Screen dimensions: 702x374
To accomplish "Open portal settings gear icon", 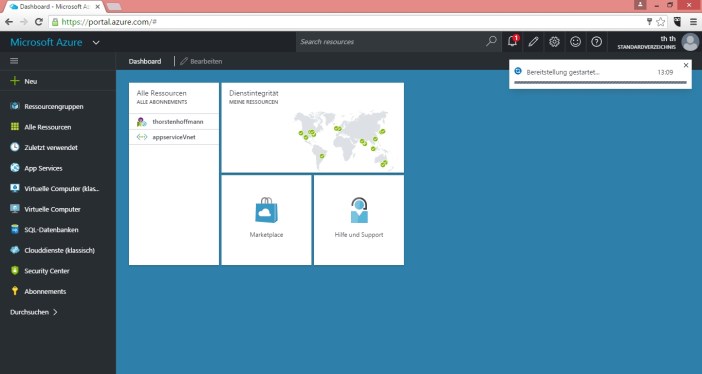I will point(554,42).
